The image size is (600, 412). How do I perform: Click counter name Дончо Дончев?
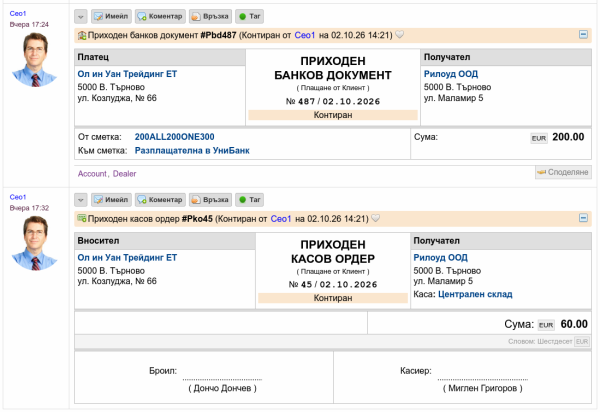point(222,388)
